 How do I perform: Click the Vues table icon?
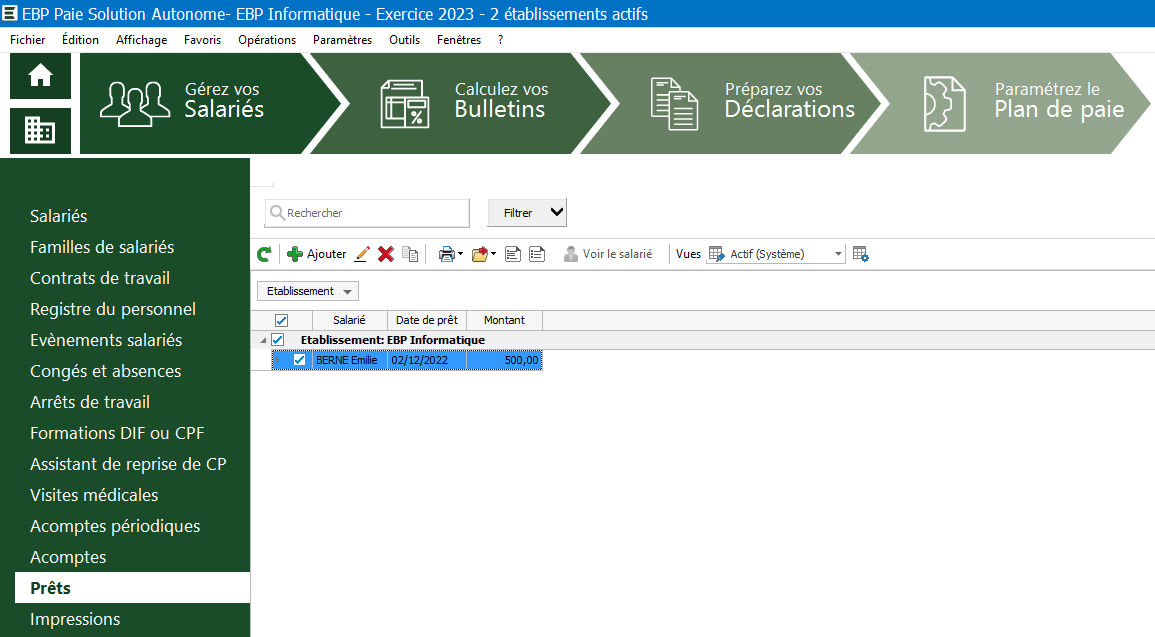[716, 254]
